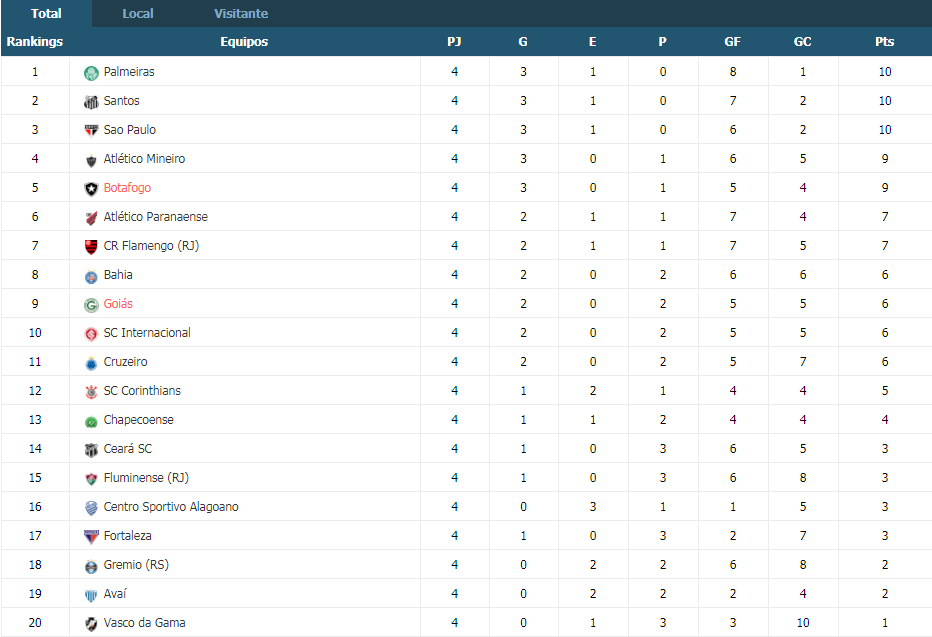The image size is (932, 637).
Task: Open the Botafogo team link
Action: pos(127,188)
